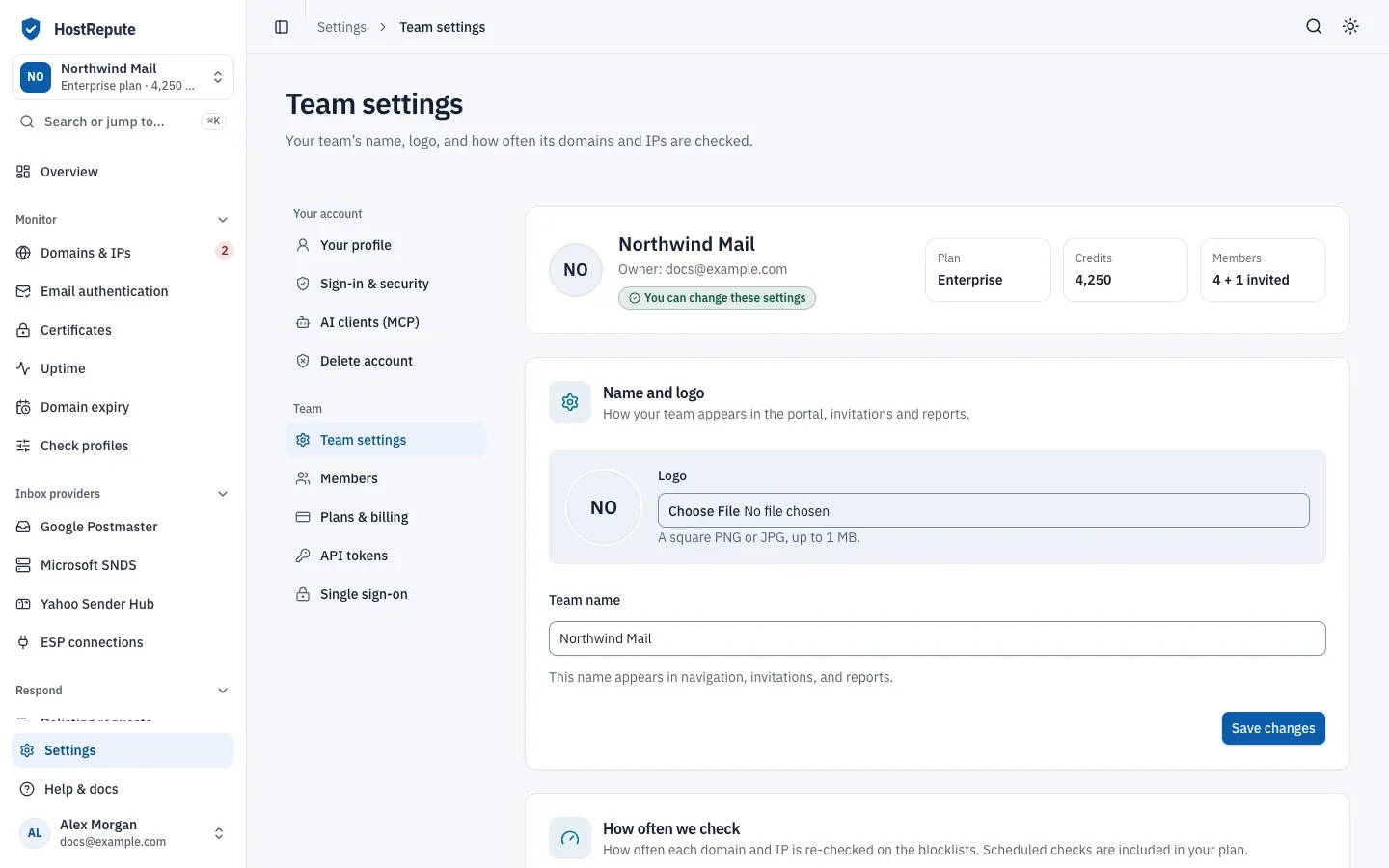Open Single sign-on settings link
The image size is (1389, 868).
[386, 594]
